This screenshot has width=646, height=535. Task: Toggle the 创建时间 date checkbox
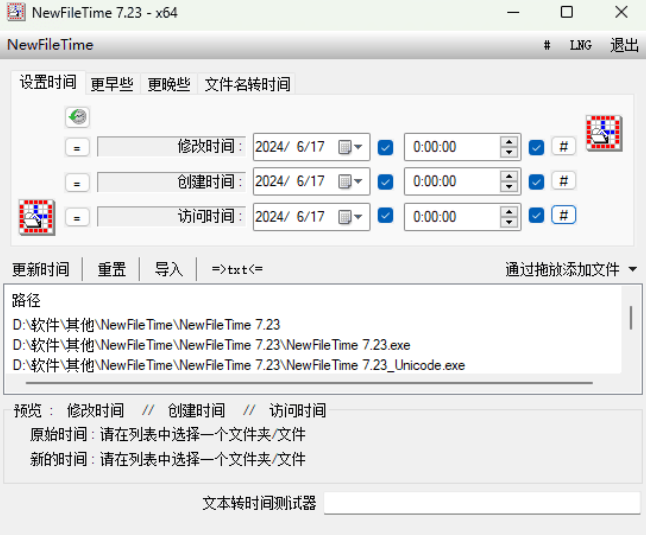(x=385, y=182)
